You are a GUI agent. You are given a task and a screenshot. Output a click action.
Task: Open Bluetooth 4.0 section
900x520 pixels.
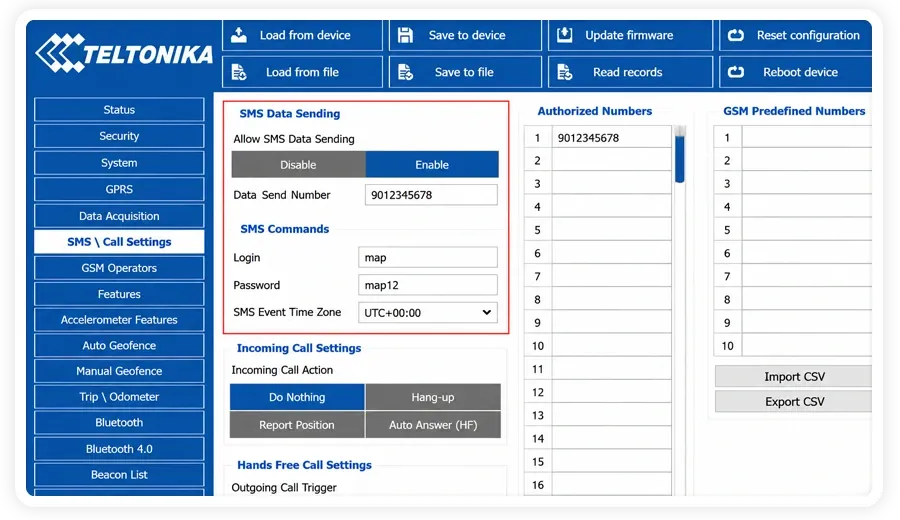click(x=119, y=449)
